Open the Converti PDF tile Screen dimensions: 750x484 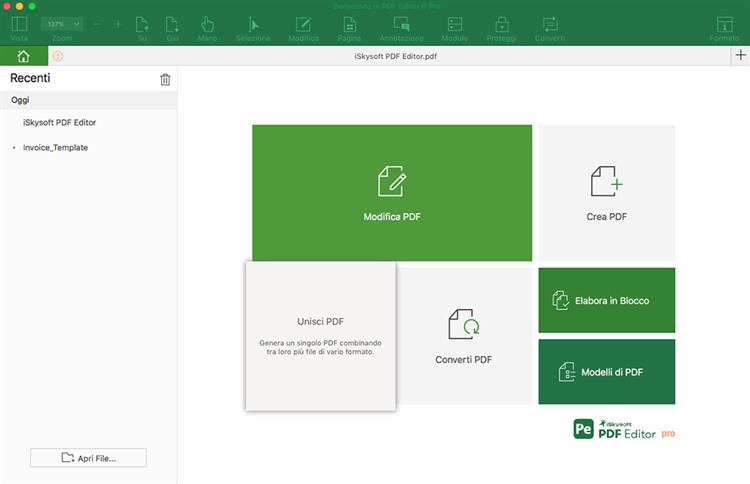463,336
